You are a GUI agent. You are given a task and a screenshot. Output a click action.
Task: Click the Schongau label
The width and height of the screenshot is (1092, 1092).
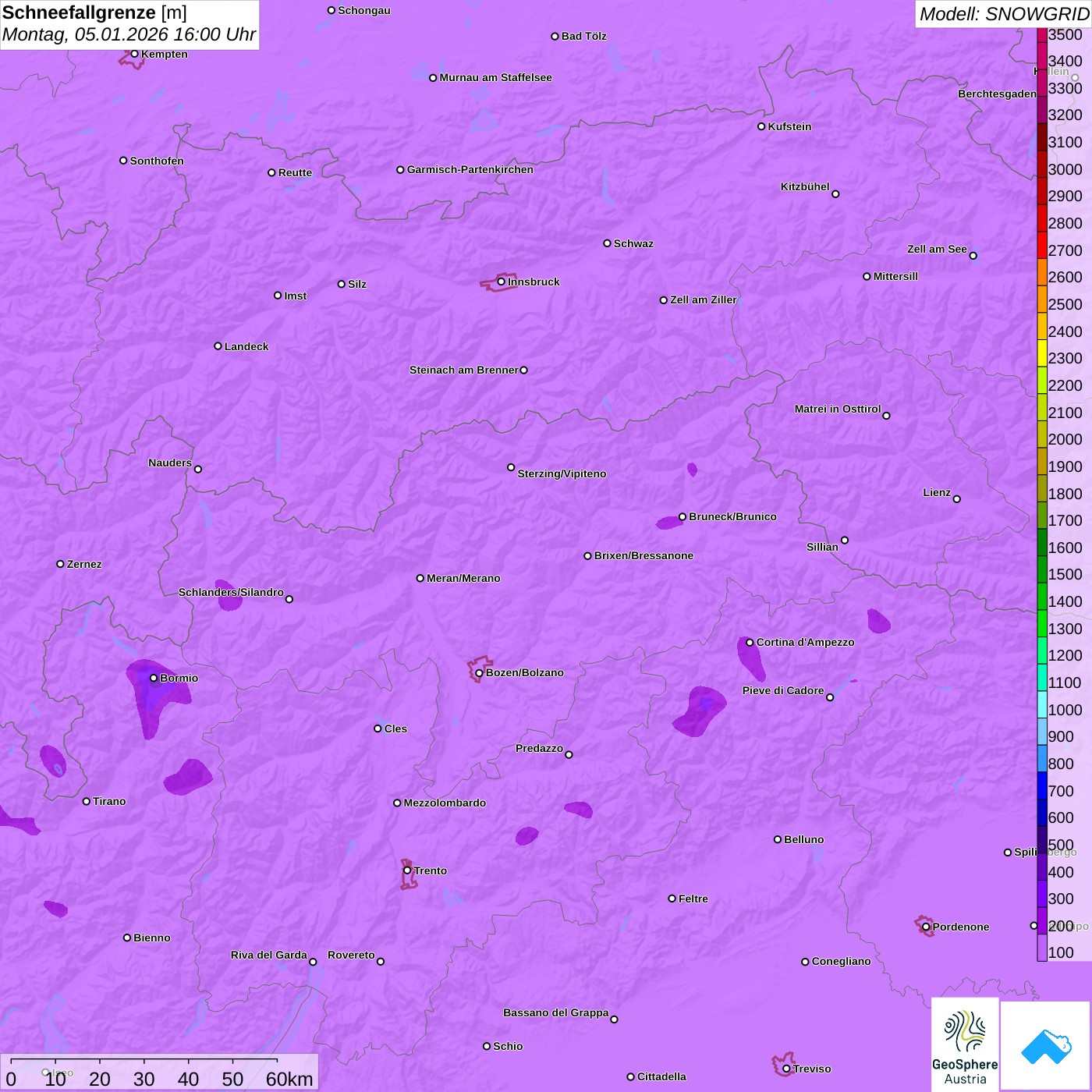pyautogui.click(x=364, y=10)
